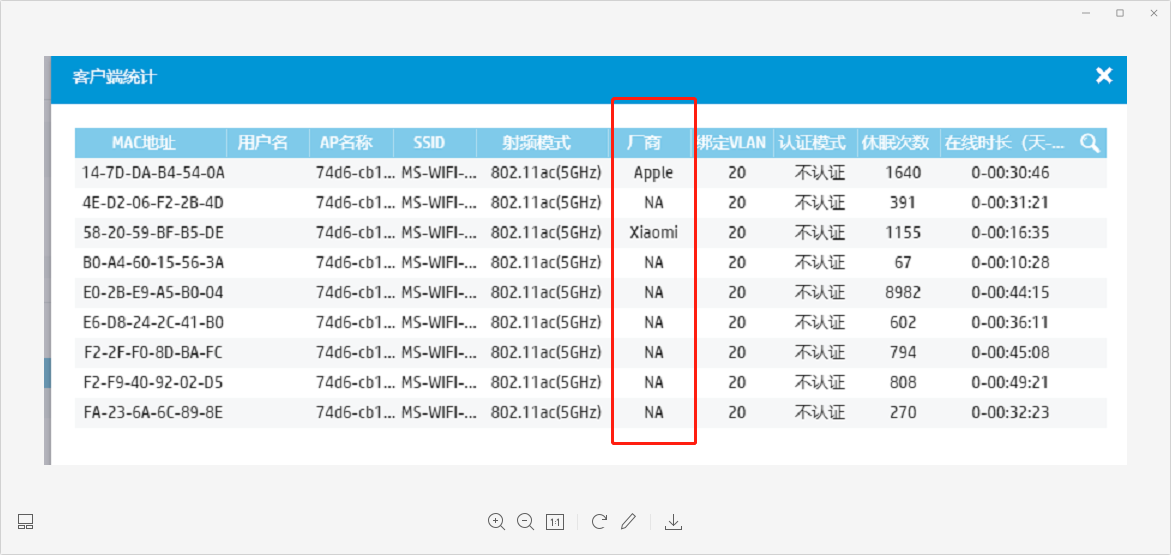The image size is (1171, 555).
Task: Click the AP名称 column header
Action: pyautogui.click(x=346, y=143)
